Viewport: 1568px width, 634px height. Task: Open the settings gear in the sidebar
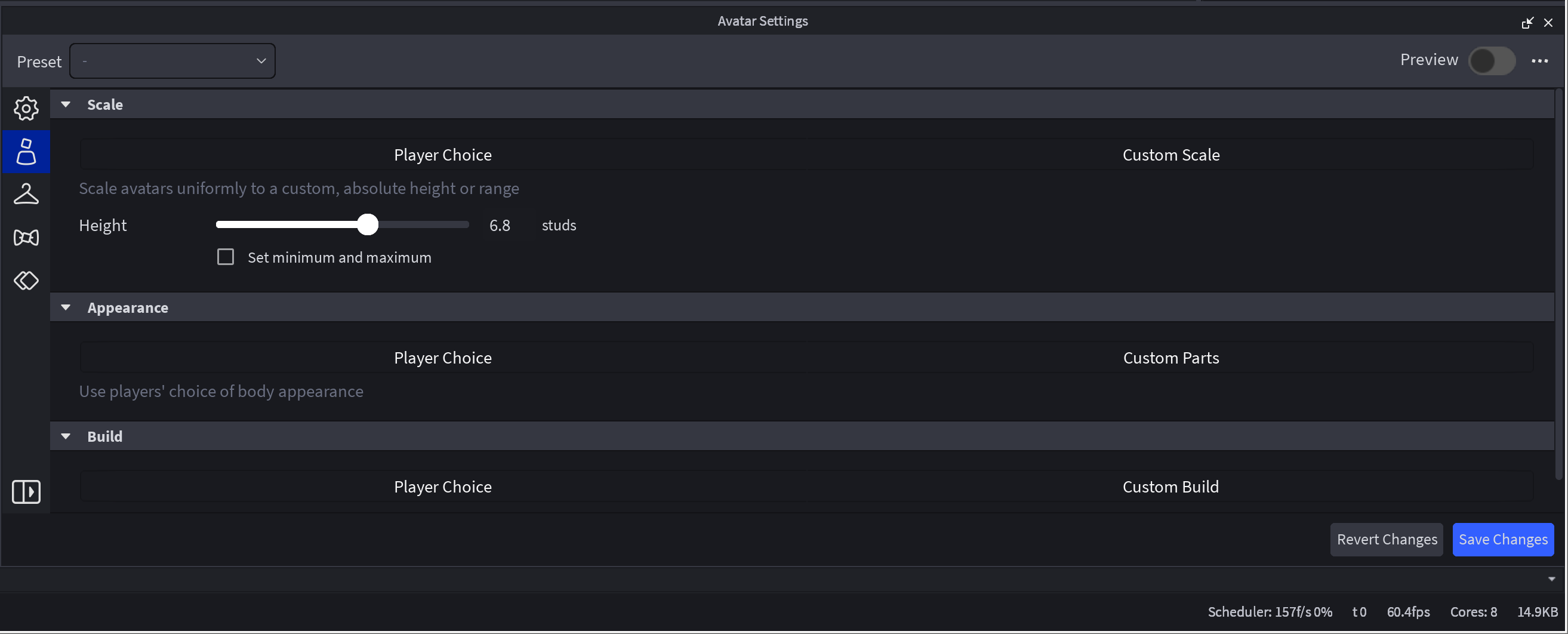pos(26,109)
